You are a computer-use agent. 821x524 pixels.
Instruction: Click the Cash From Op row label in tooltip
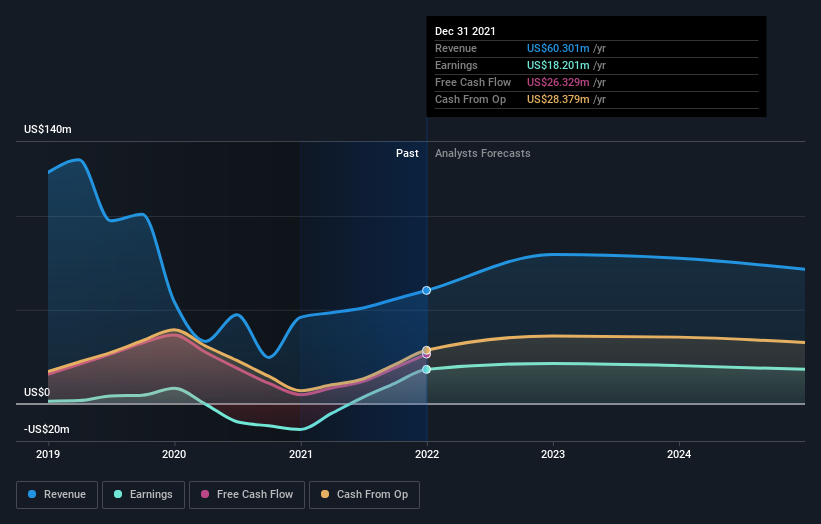471,99
